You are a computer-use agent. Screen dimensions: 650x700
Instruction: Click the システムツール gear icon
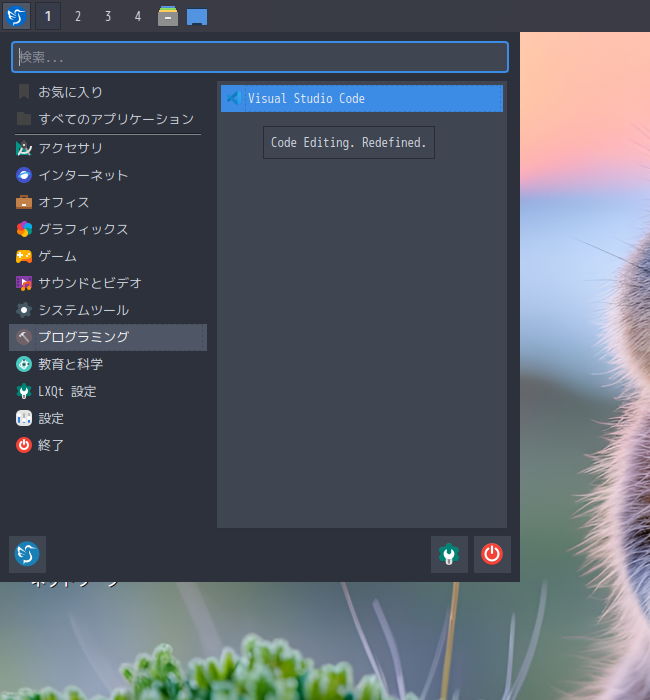(x=24, y=310)
